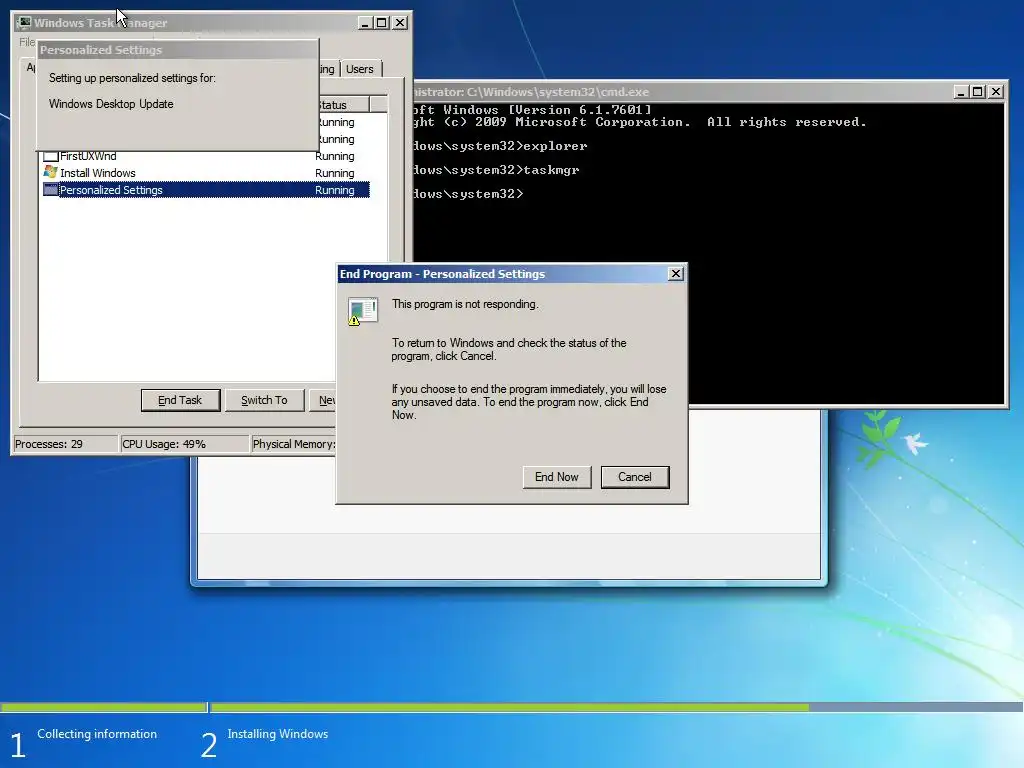This screenshot has width=1024, height=768.
Task: Click the Installing Windows progress bar
Action: click(616, 707)
